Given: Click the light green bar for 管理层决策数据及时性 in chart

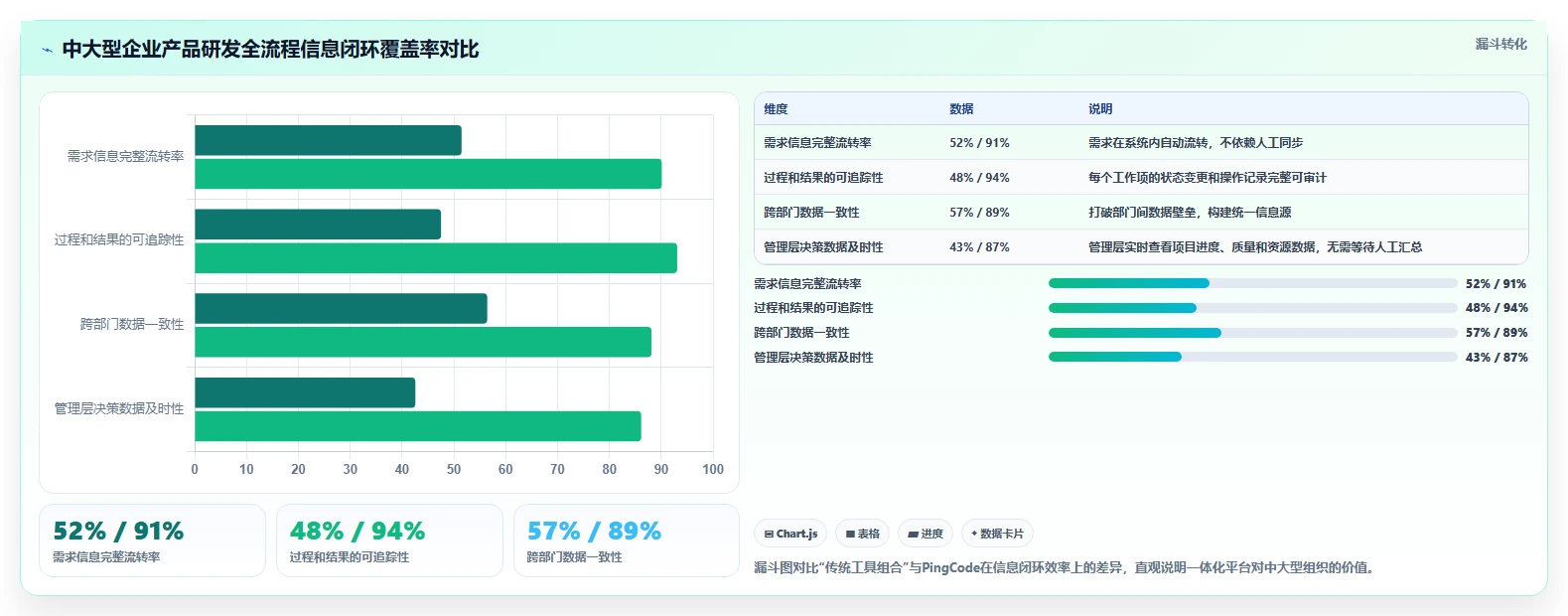Looking at the screenshot, I should pyautogui.click(x=418, y=426).
